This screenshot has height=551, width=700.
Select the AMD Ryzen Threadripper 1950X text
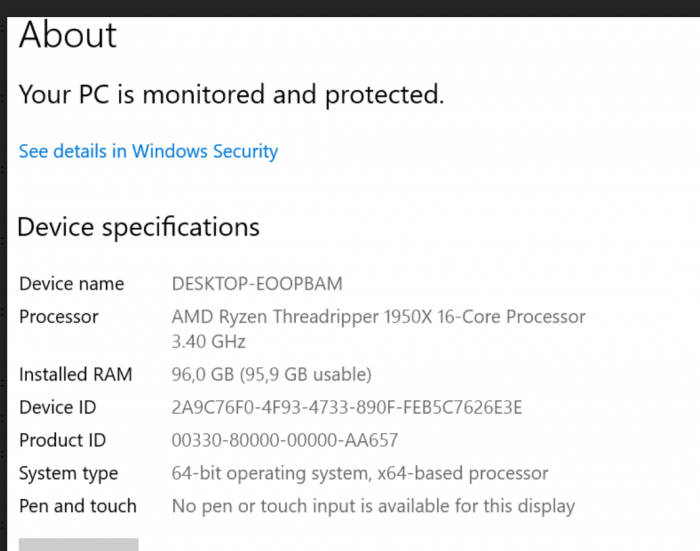302,317
